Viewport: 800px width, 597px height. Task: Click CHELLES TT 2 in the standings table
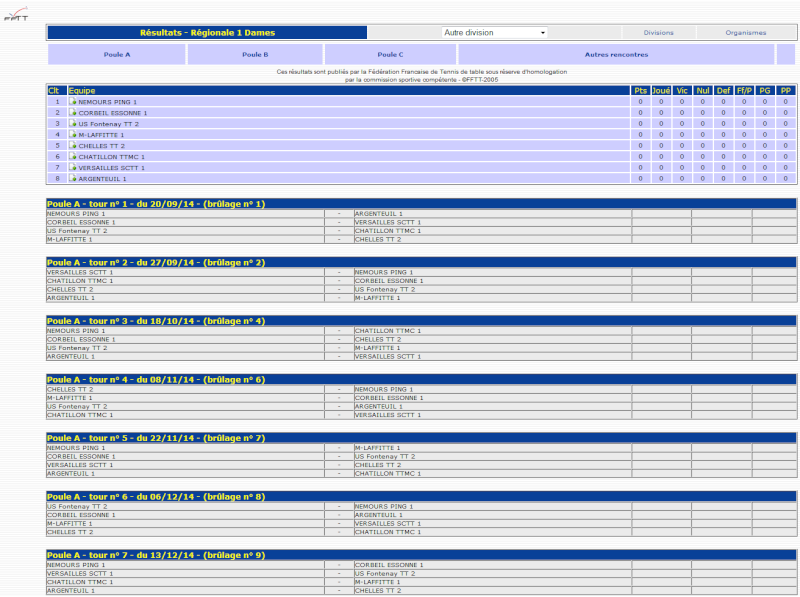pyautogui.click(x=102, y=146)
